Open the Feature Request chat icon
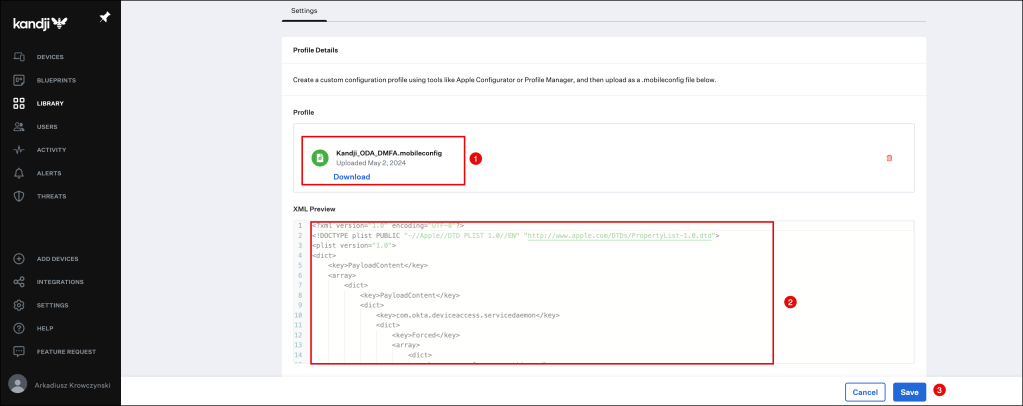The height and width of the screenshot is (406, 1023). point(18,352)
